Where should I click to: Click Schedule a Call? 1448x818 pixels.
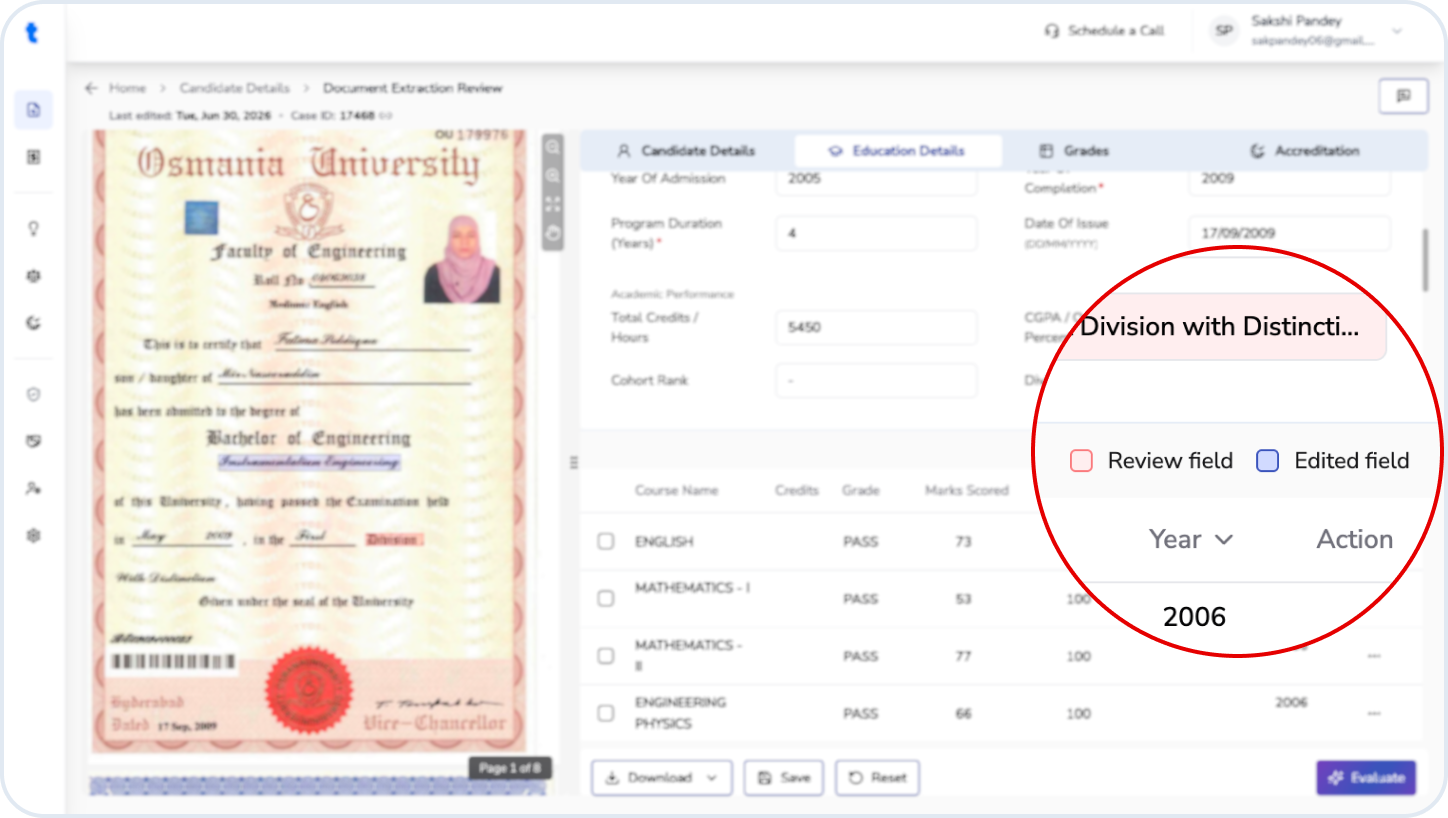coord(1104,31)
